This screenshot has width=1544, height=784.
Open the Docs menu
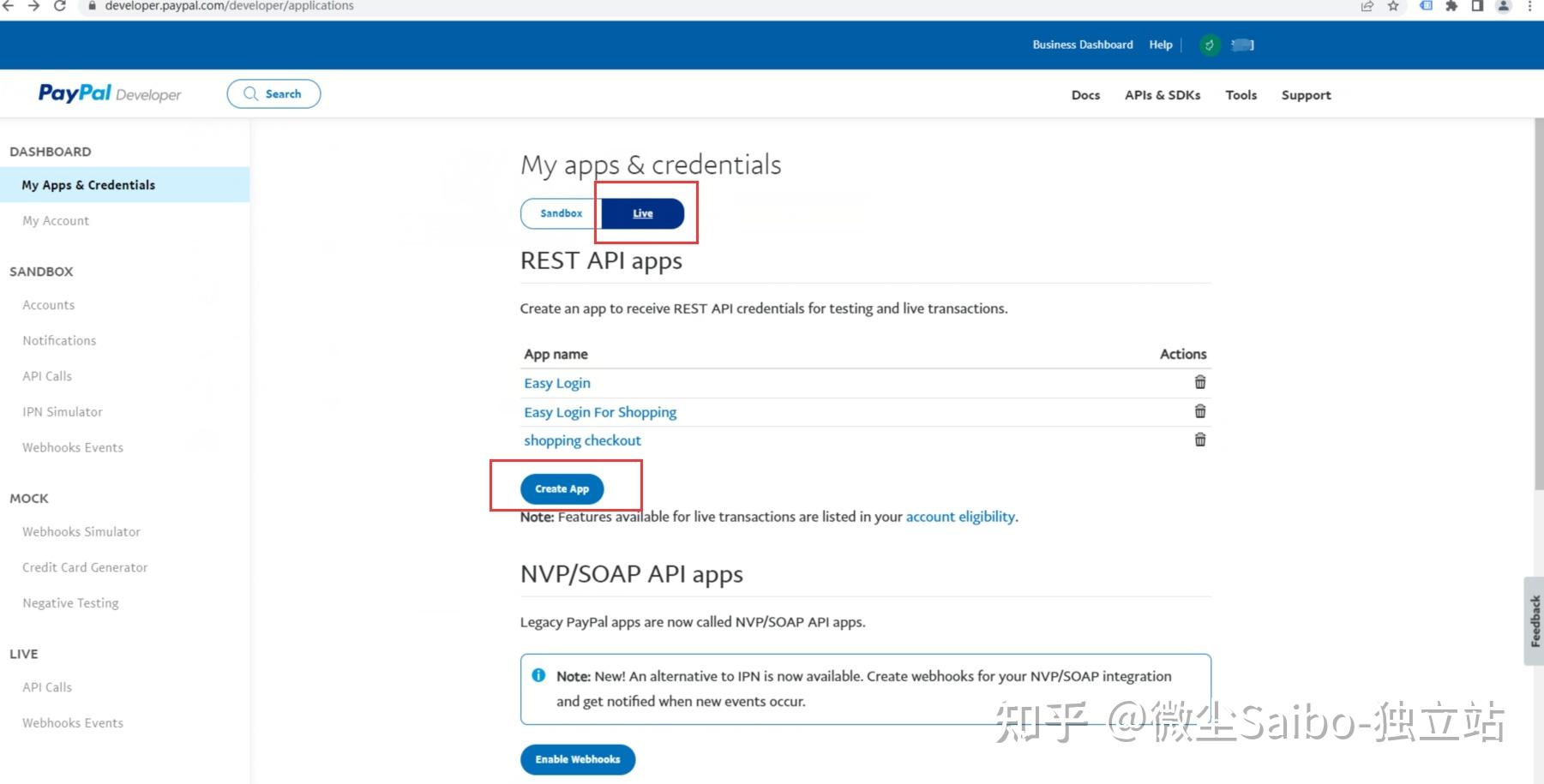click(1085, 95)
